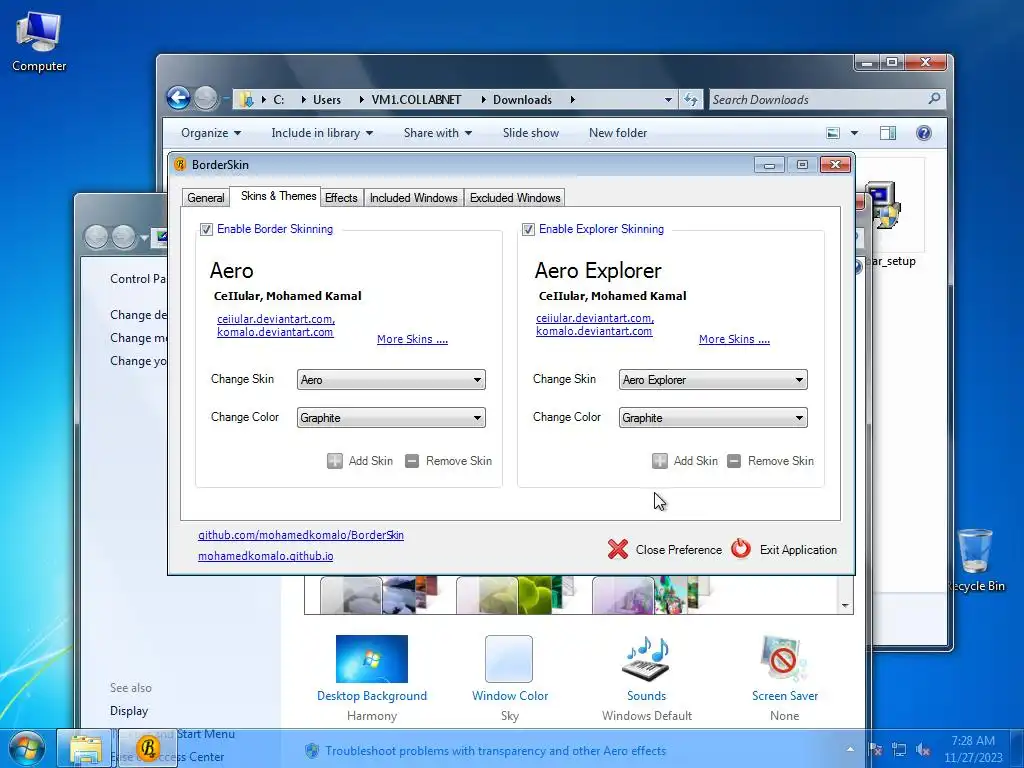Click the Add Skin plus icon under Aero

pos(334,461)
